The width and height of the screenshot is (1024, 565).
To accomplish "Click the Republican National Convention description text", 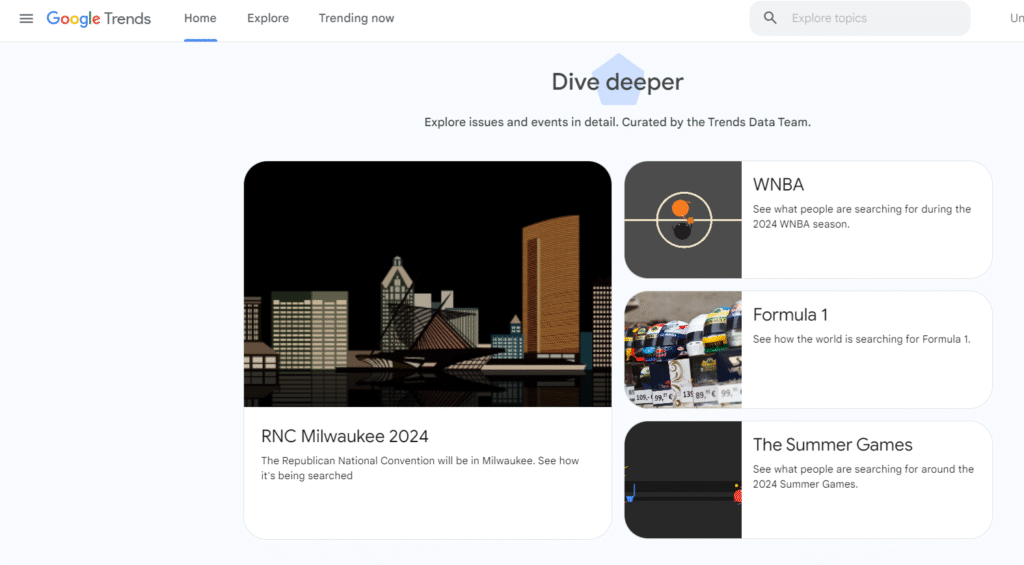I will (420, 468).
